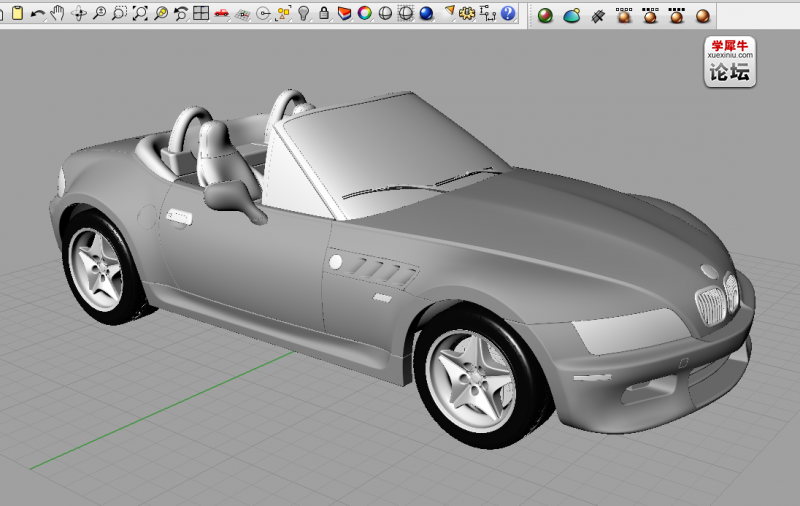Click the Four Viewports layout icon
The width and height of the screenshot is (800, 506).
point(201,13)
